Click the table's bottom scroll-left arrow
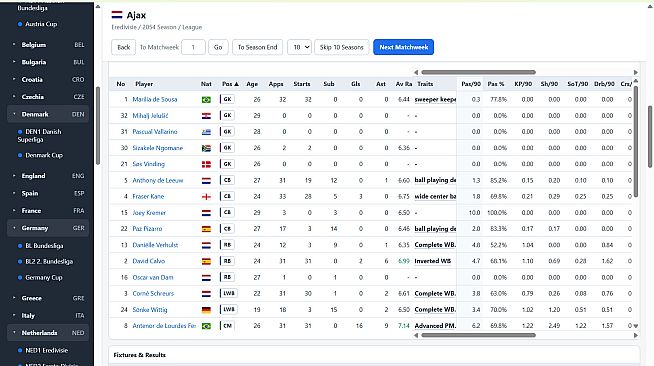The image size is (654, 366). point(416,335)
